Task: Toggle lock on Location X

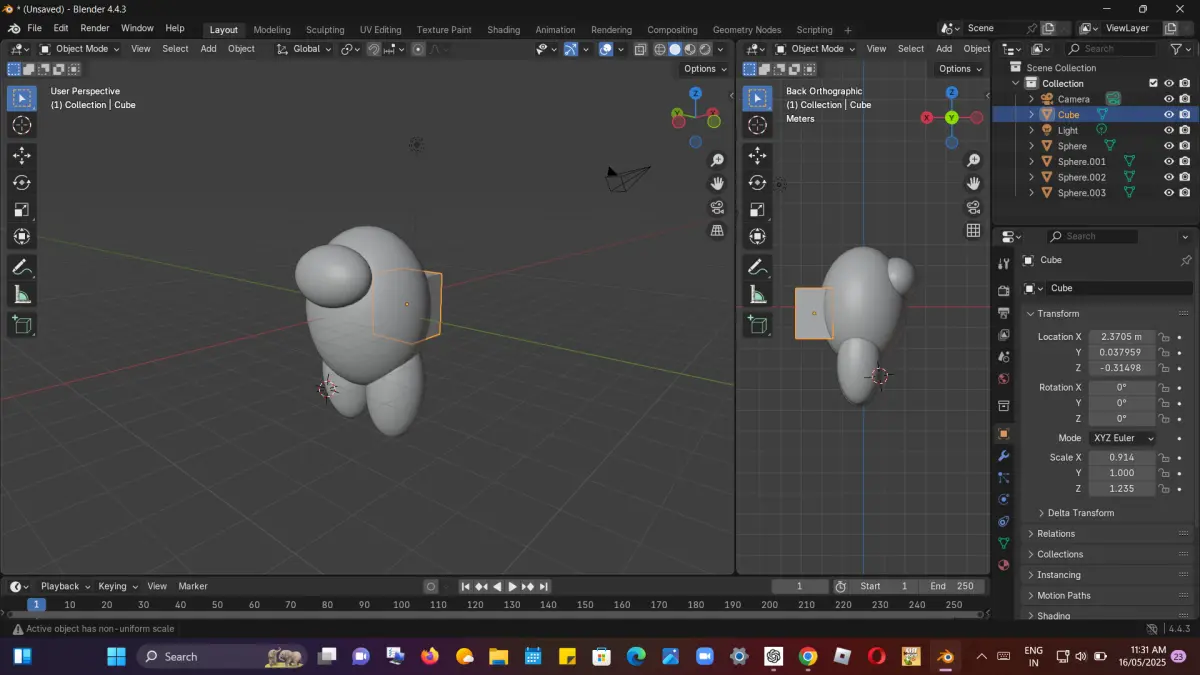Action: (x=1164, y=337)
